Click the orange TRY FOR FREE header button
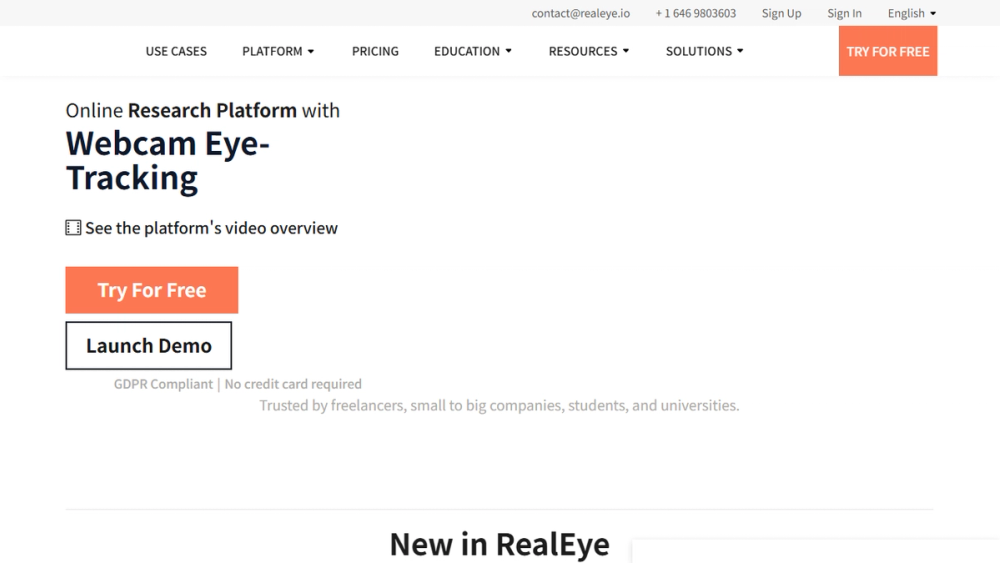Image resolution: width=1000 pixels, height=563 pixels. (x=888, y=51)
